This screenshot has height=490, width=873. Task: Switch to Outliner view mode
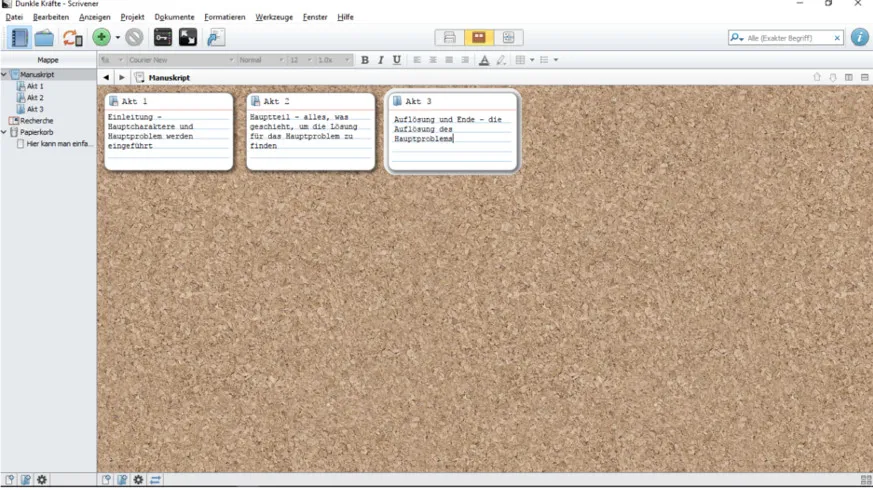[x=508, y=37]
